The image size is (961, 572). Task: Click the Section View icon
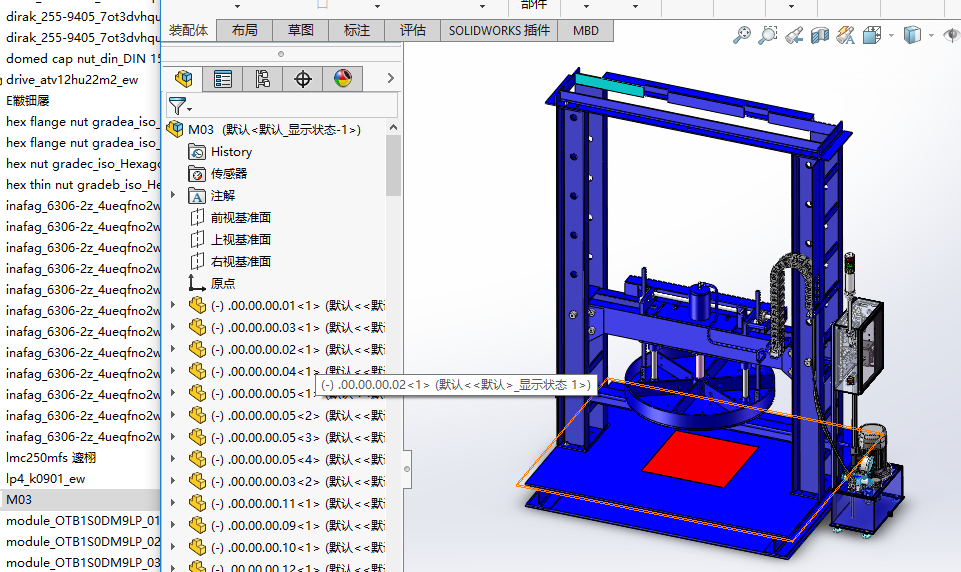click(x=820, y=35)
